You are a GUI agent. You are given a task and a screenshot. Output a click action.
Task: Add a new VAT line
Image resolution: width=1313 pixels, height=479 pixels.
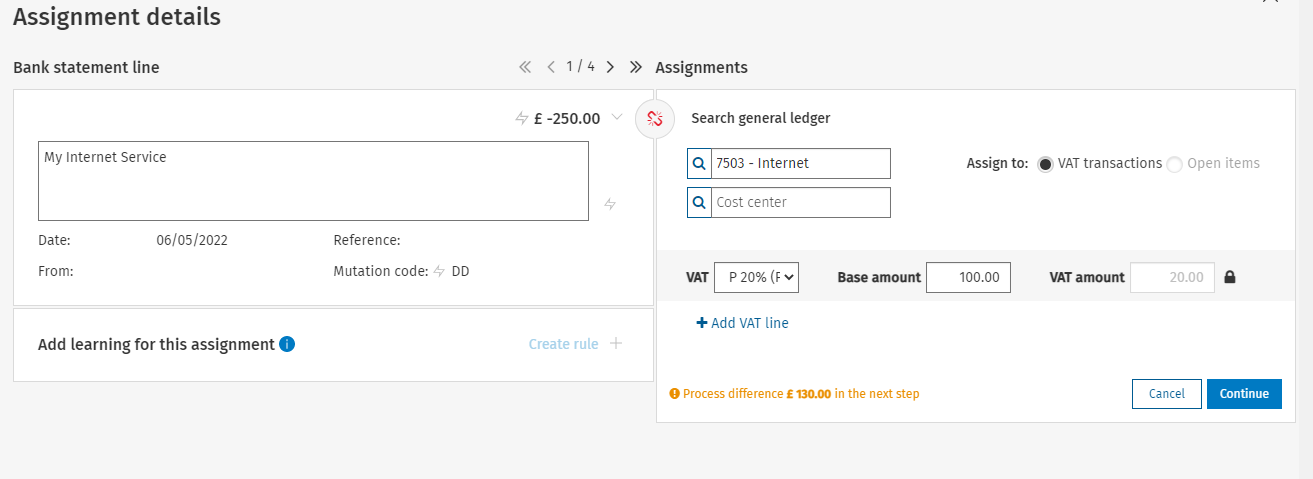(x=742, y=323)
